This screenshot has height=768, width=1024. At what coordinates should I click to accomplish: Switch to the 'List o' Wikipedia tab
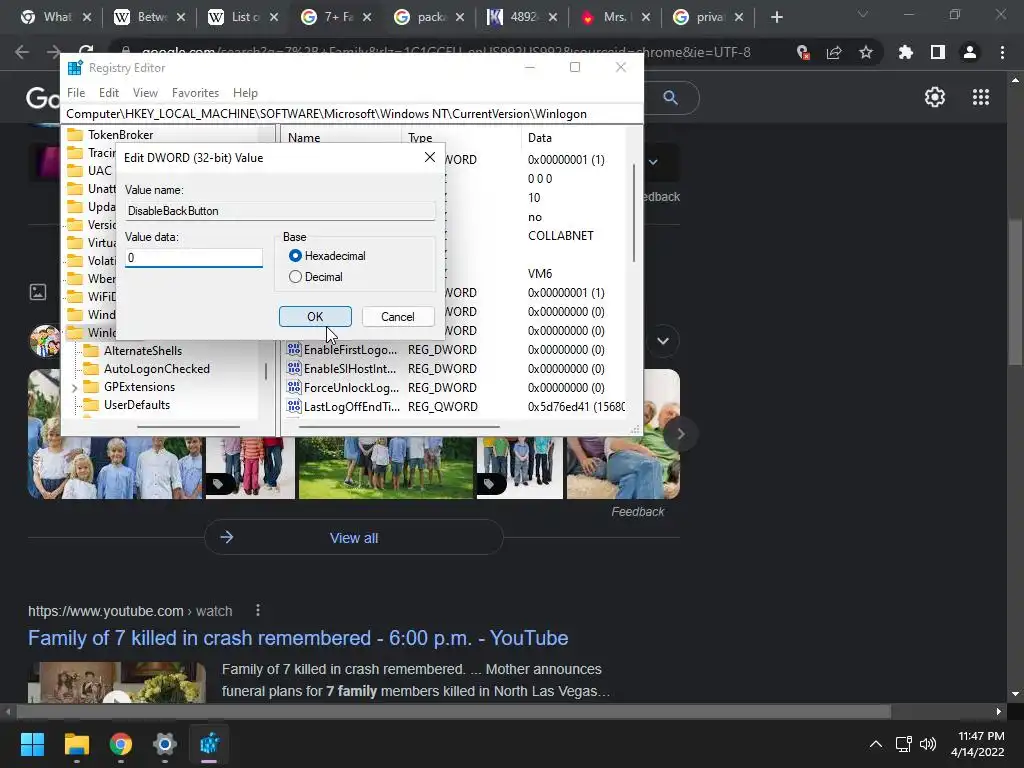[244, 17]
